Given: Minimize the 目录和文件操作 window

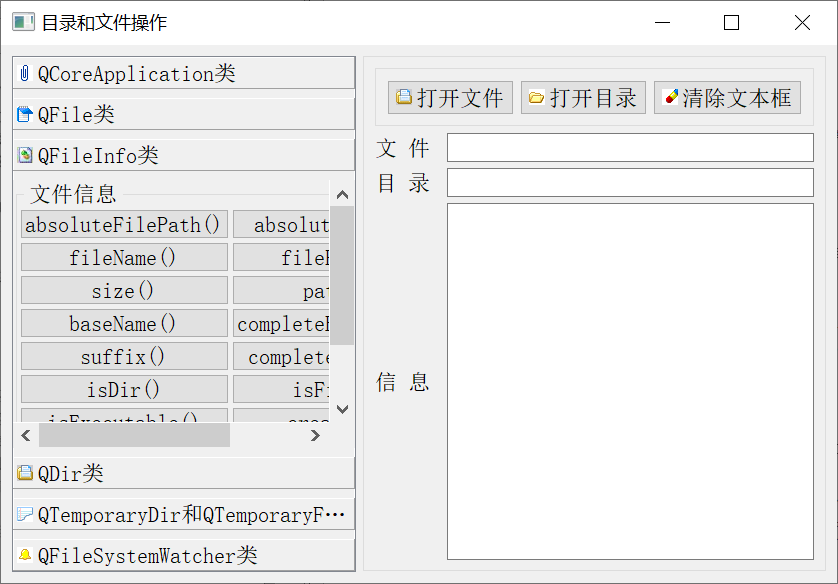Looking at the screenshot, I should (662, 22).
